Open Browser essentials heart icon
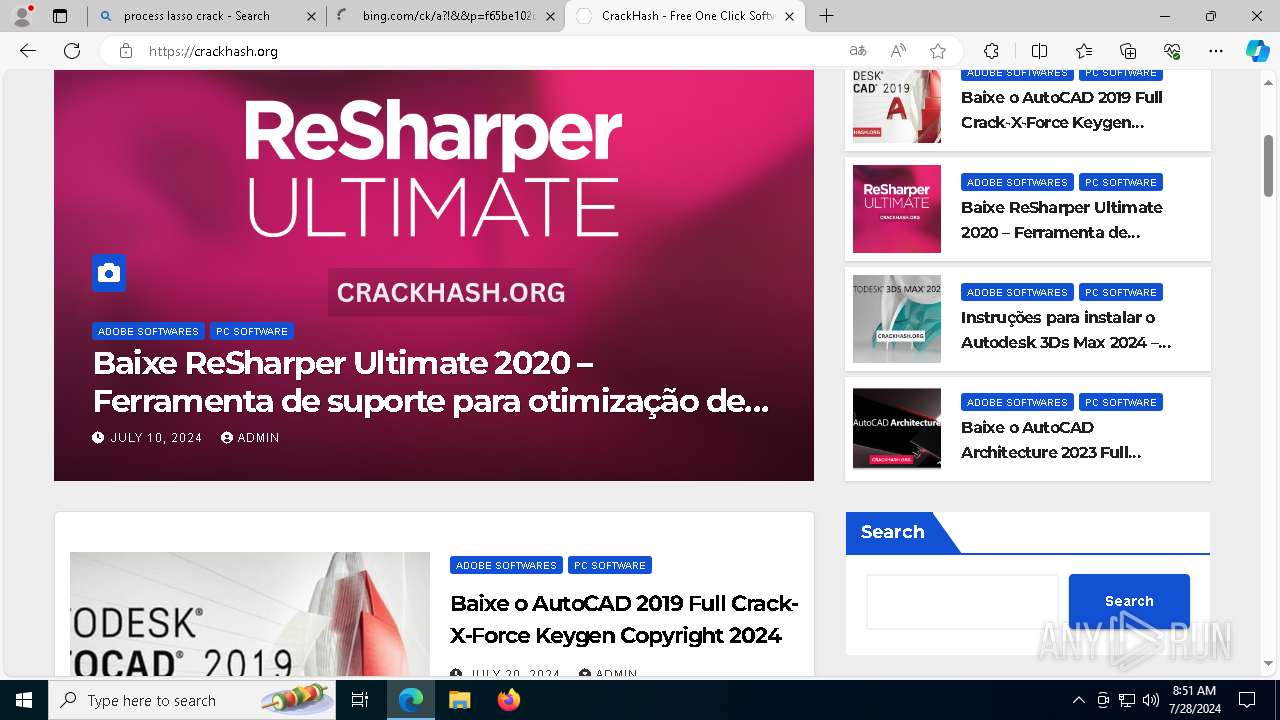This screenshot has height=720, width=1280. pos(1172,51)
